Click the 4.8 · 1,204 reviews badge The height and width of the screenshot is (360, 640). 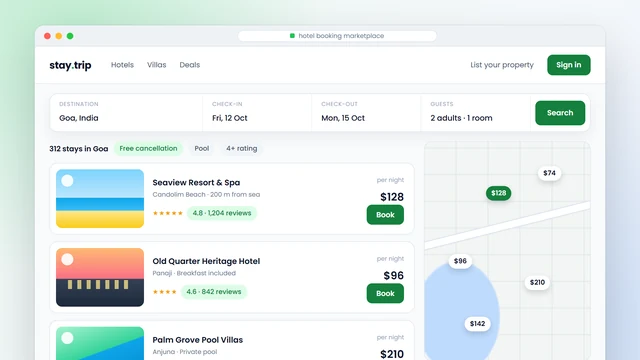coord(222,213)
